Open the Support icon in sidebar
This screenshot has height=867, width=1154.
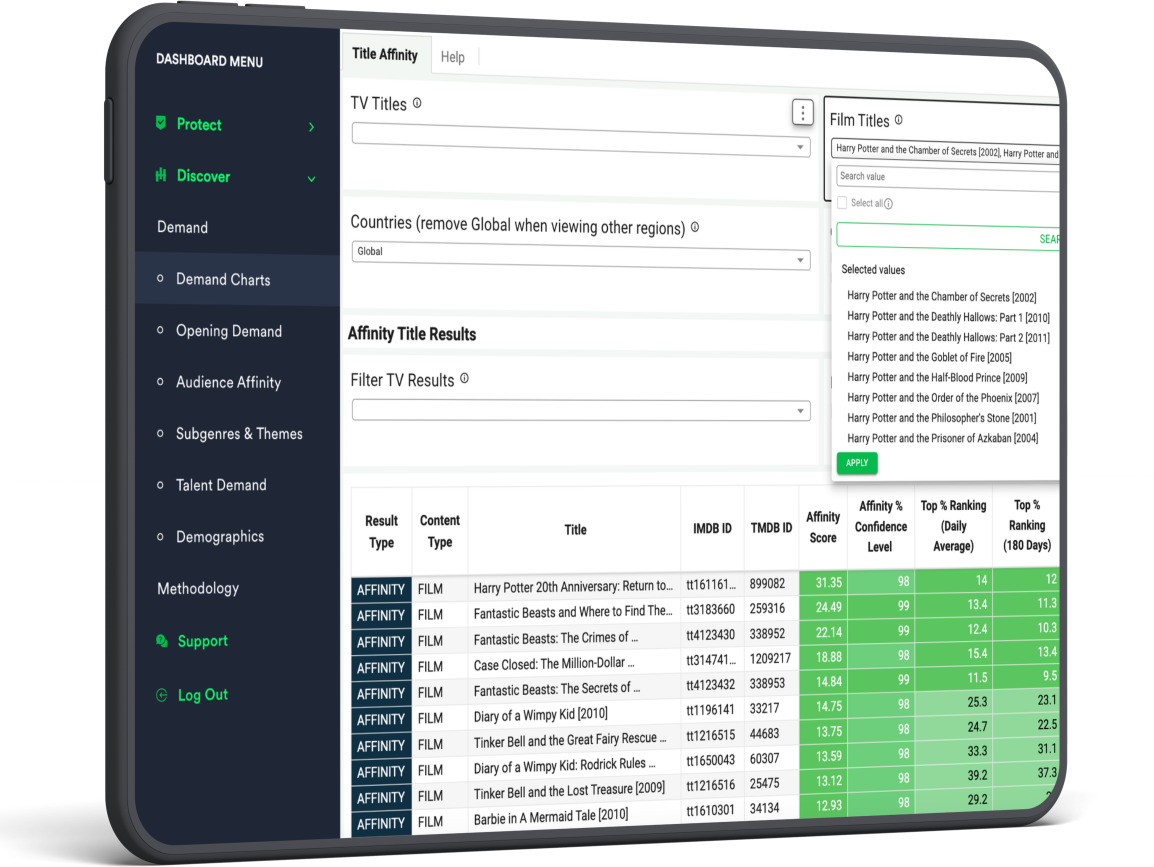(x=161, y=640)
